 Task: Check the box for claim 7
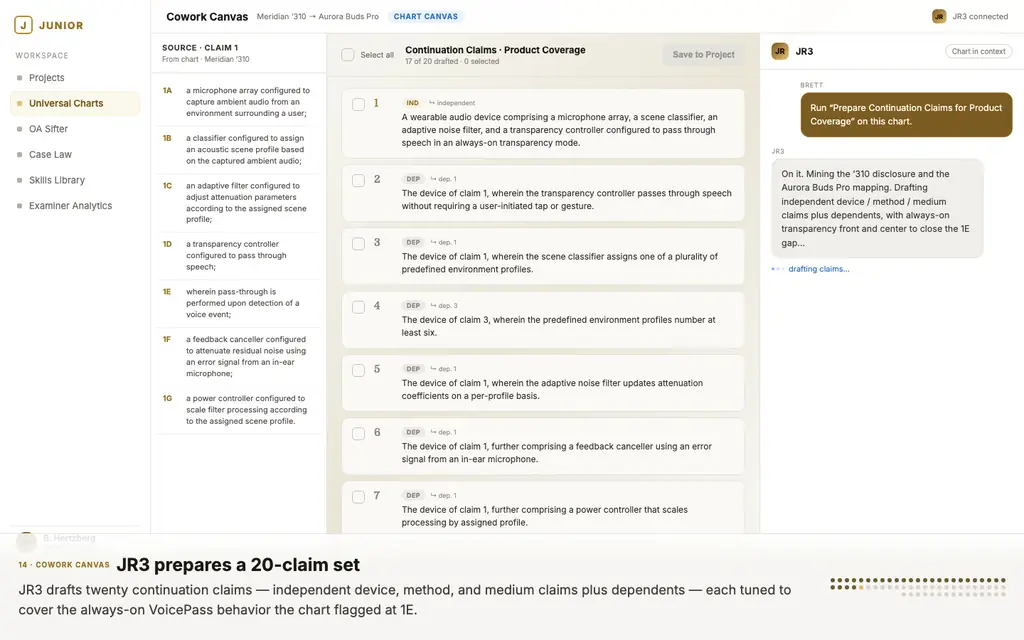point(359,497)
